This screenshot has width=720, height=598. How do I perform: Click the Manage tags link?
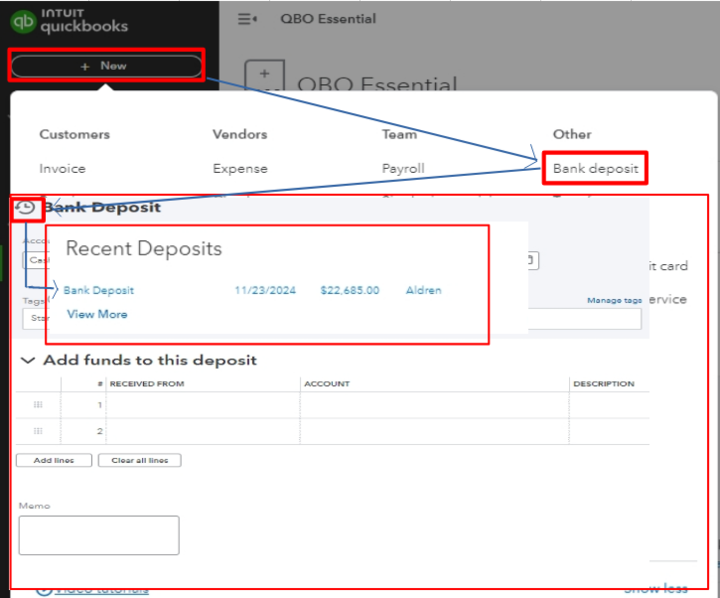coord(614,300)
